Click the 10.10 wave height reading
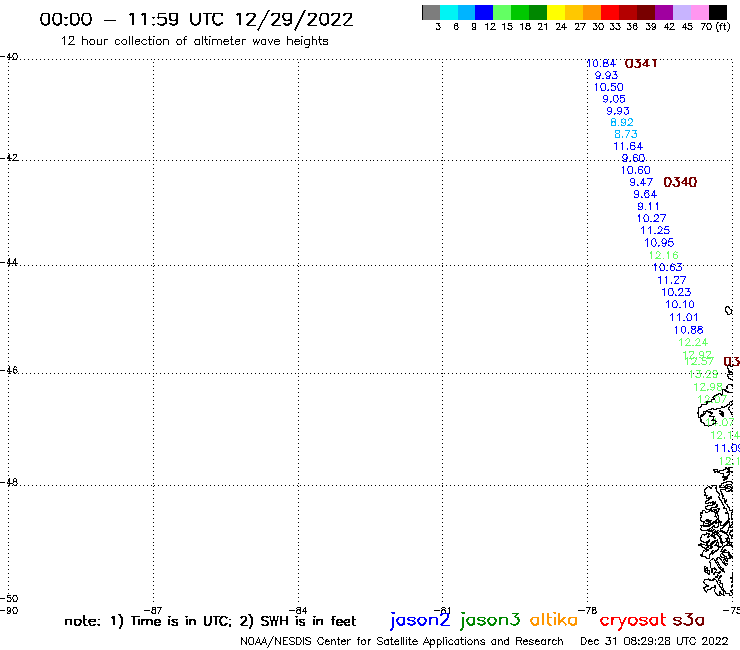 pos(680,304)
